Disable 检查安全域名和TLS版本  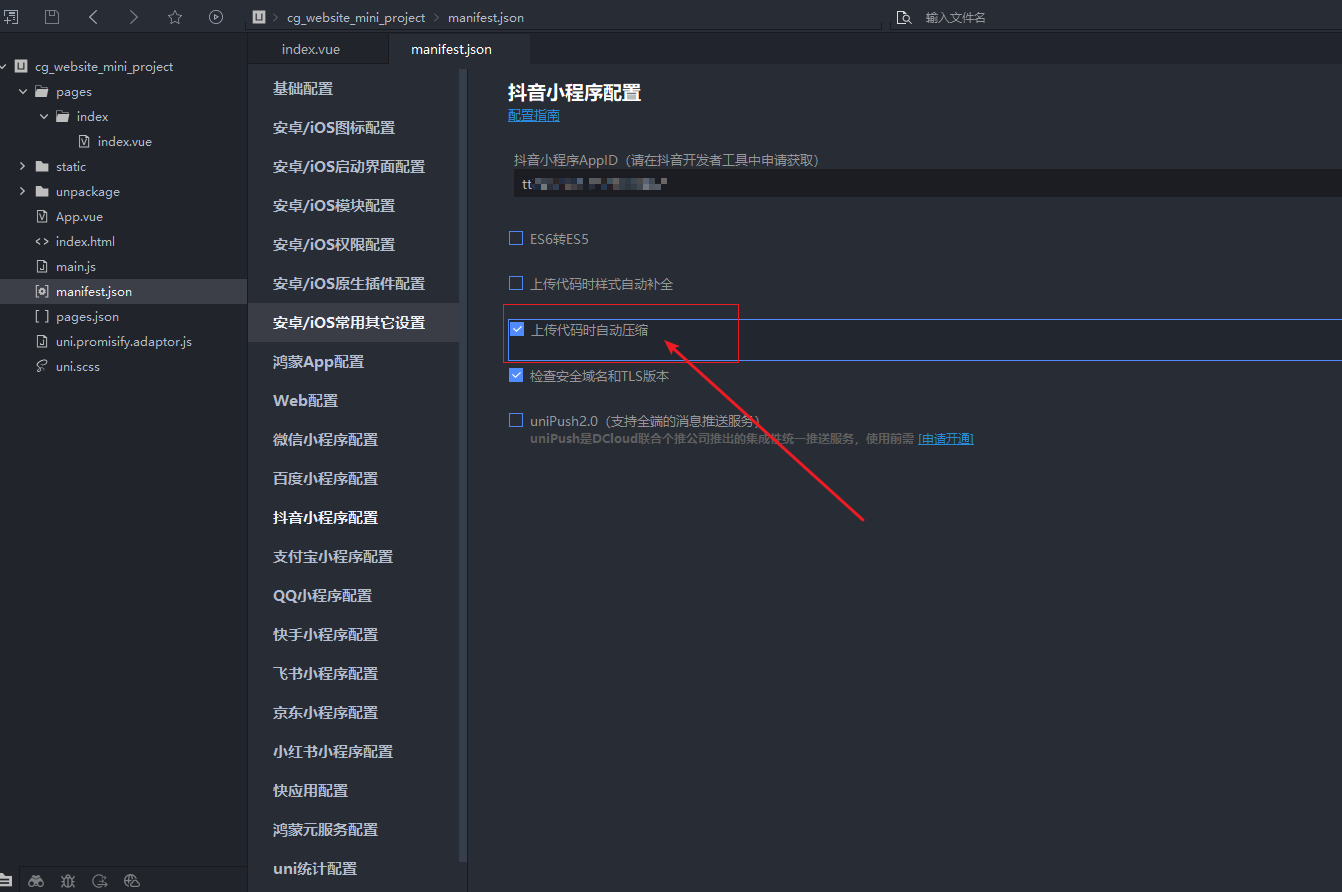coord(516,375)
